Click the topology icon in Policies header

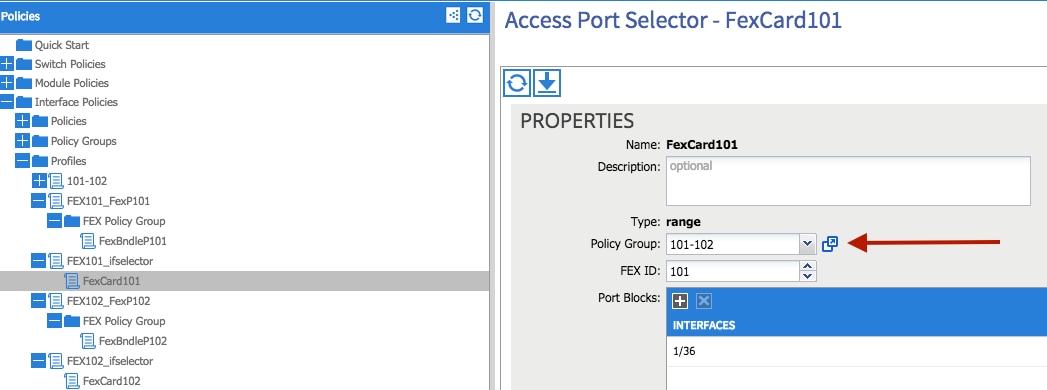point(453,15)
